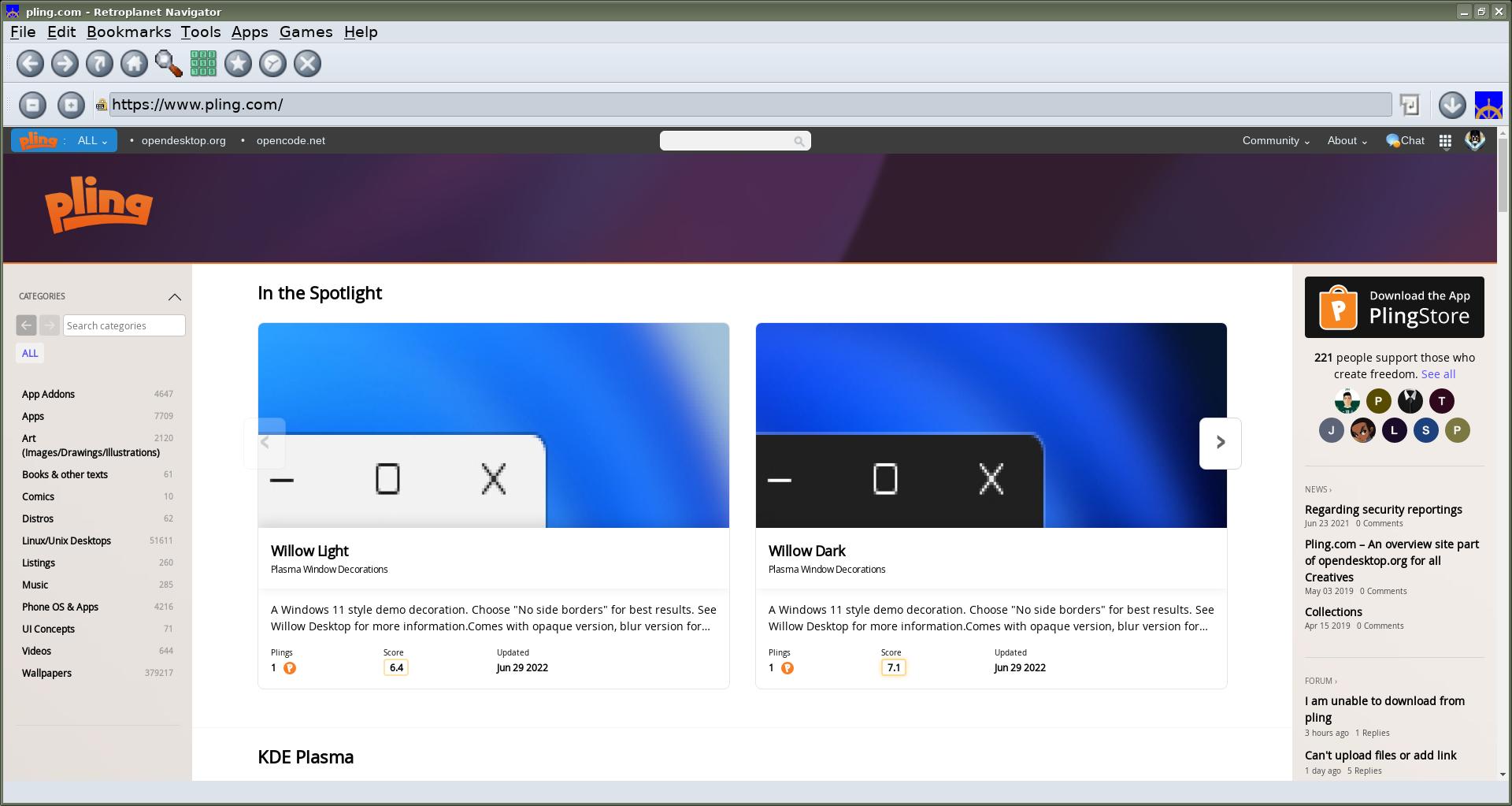This screenshot has width=1512, height=806.
Task: Open the Willow Dark title
Action: [x=806, y=551]
